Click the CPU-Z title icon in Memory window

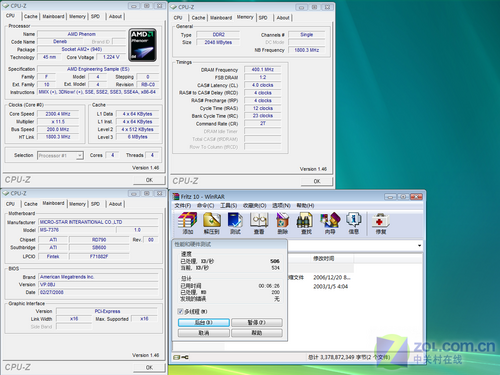173,7
